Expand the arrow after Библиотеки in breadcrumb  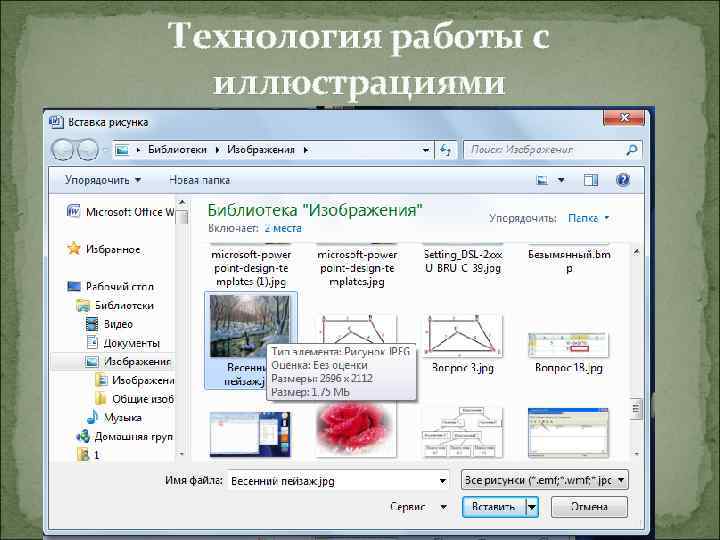(x=217, y=150)
